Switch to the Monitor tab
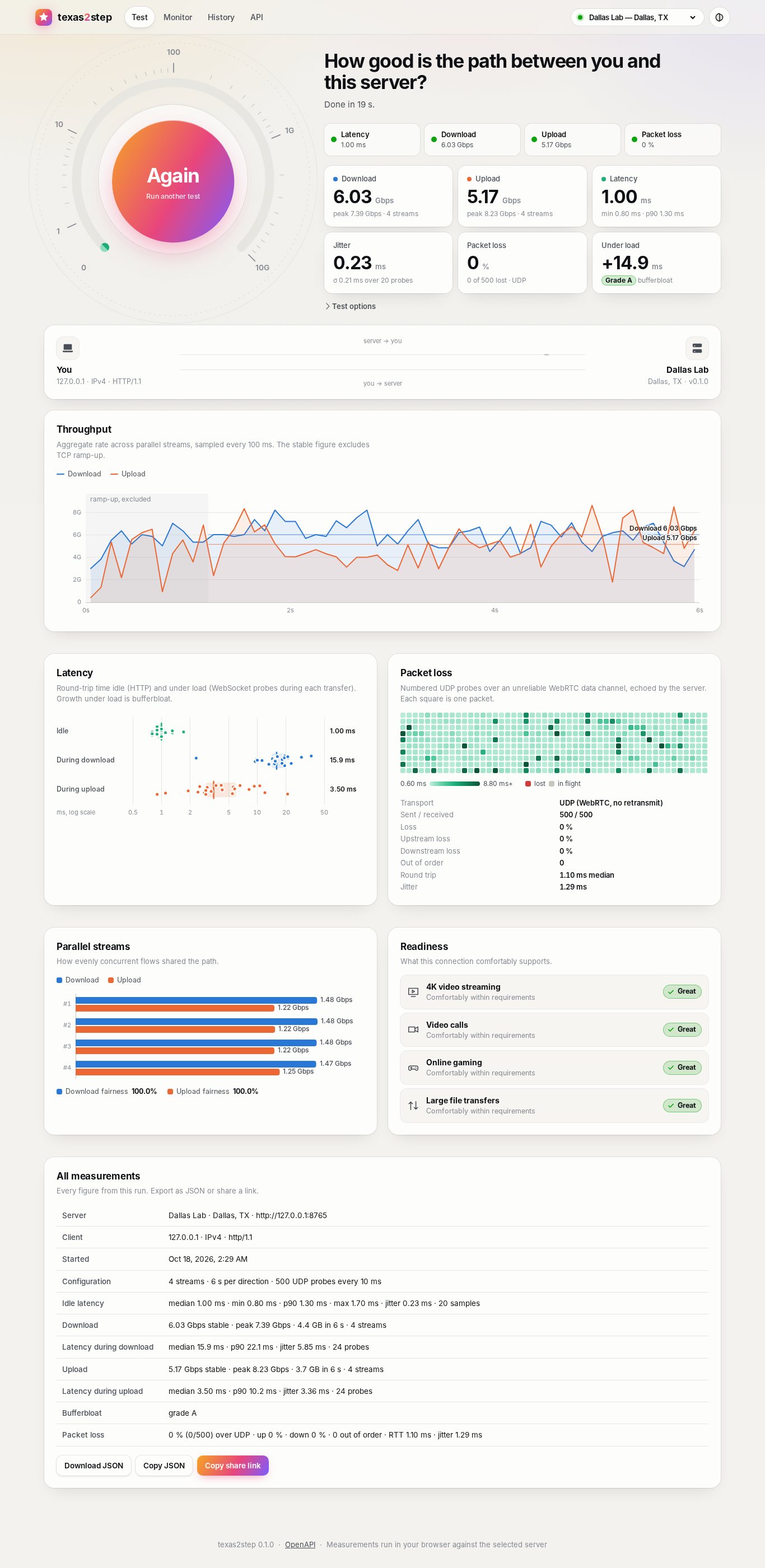 click(178, 17)
